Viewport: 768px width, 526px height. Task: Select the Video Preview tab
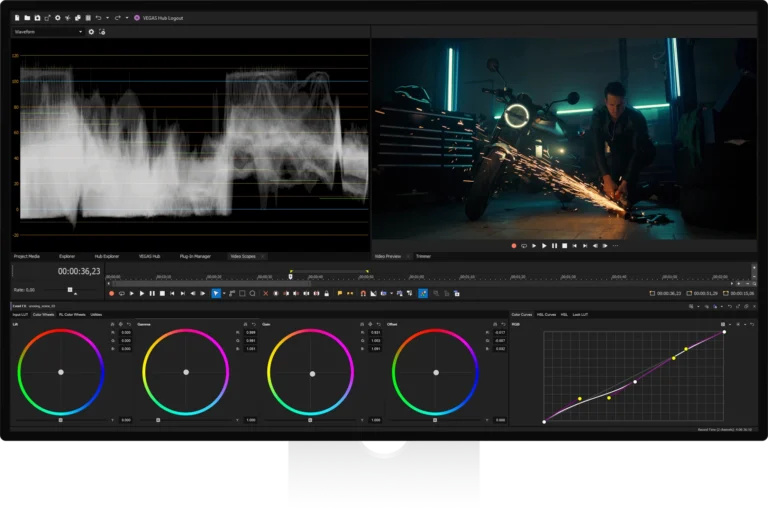(x=387, y=256)
